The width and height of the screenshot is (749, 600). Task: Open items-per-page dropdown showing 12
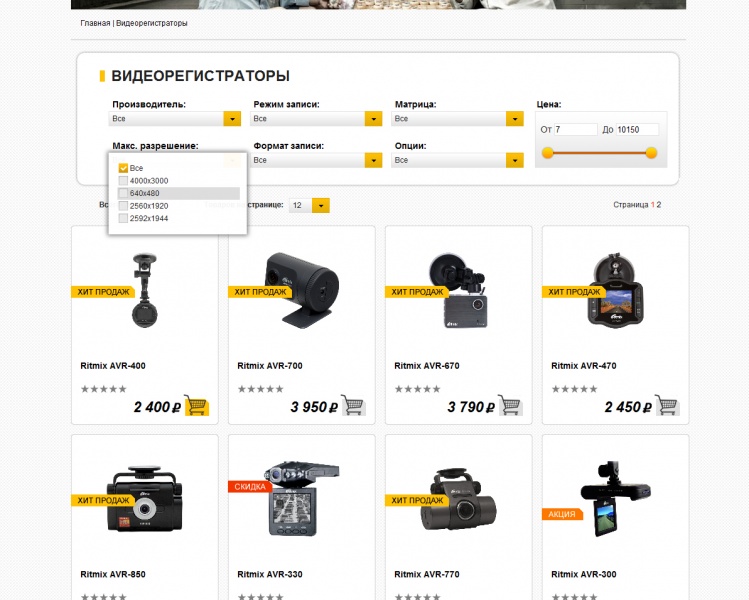309,205
